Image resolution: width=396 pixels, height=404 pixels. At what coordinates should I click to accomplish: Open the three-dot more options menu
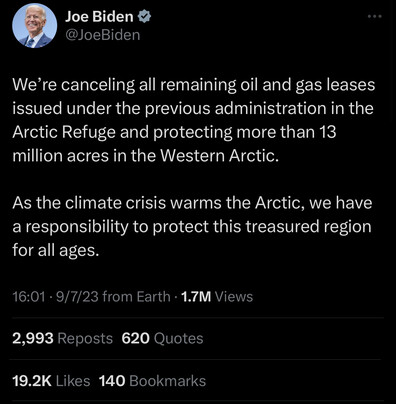(374, 16)
